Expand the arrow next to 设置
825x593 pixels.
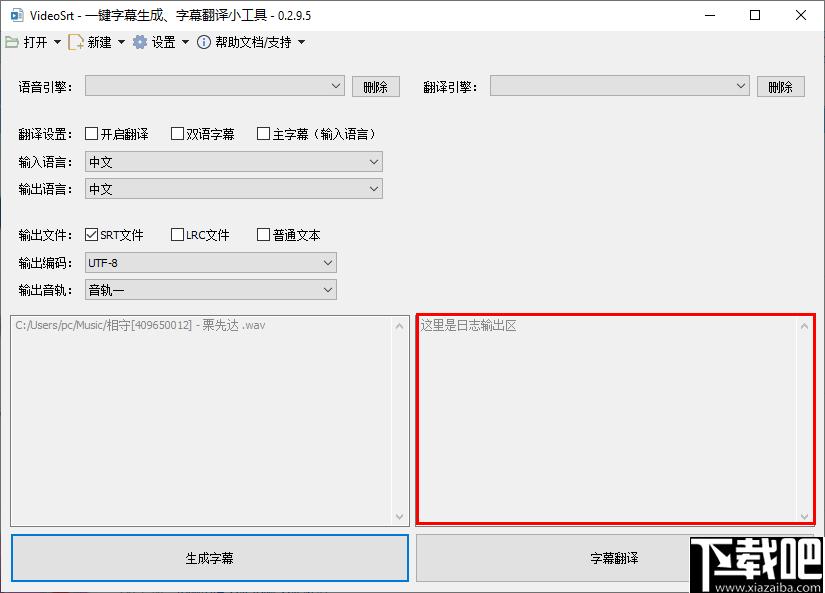[x=185, y=42]
